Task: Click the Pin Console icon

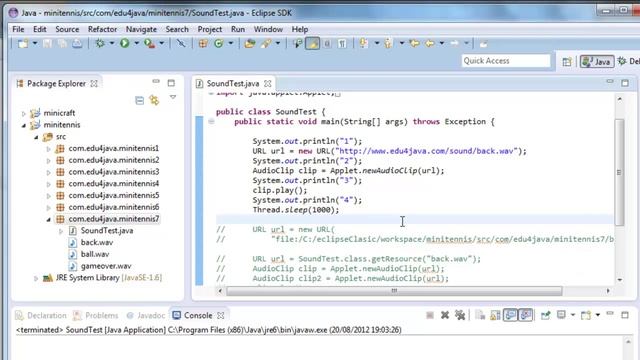Action: click(545, 315)
